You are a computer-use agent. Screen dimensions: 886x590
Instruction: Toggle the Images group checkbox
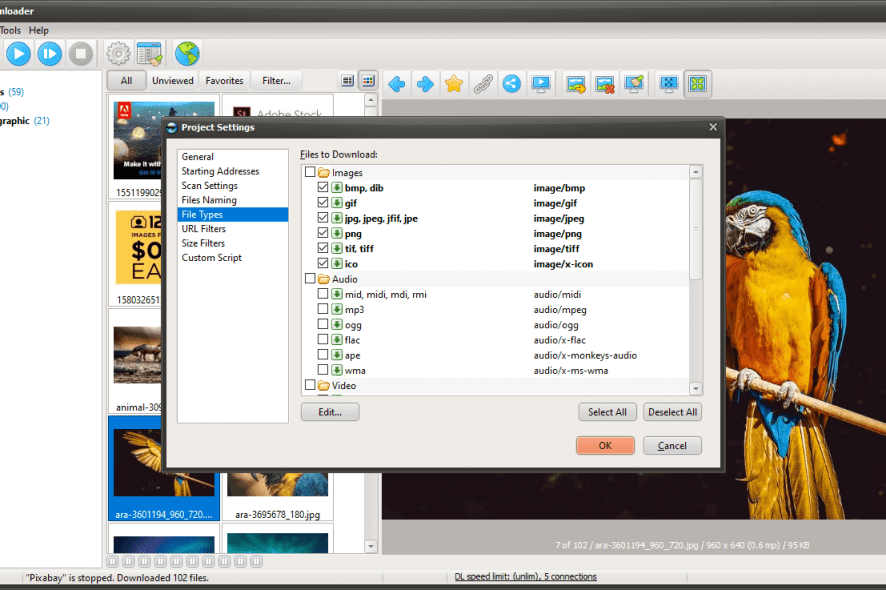click(x=310, y=172)
